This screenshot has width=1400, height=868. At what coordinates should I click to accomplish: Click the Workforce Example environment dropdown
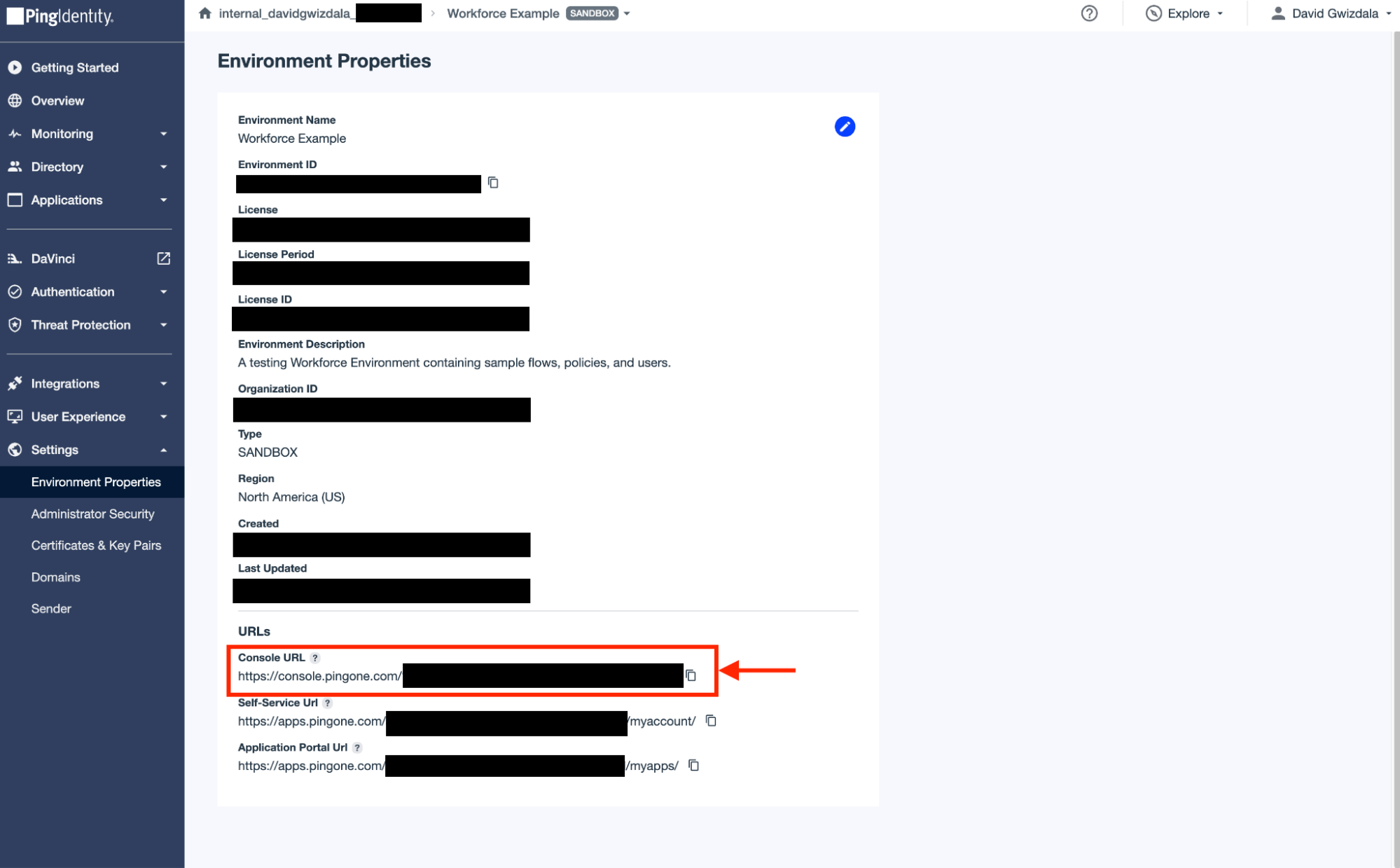pyautogui.click(x=628, y=13)
